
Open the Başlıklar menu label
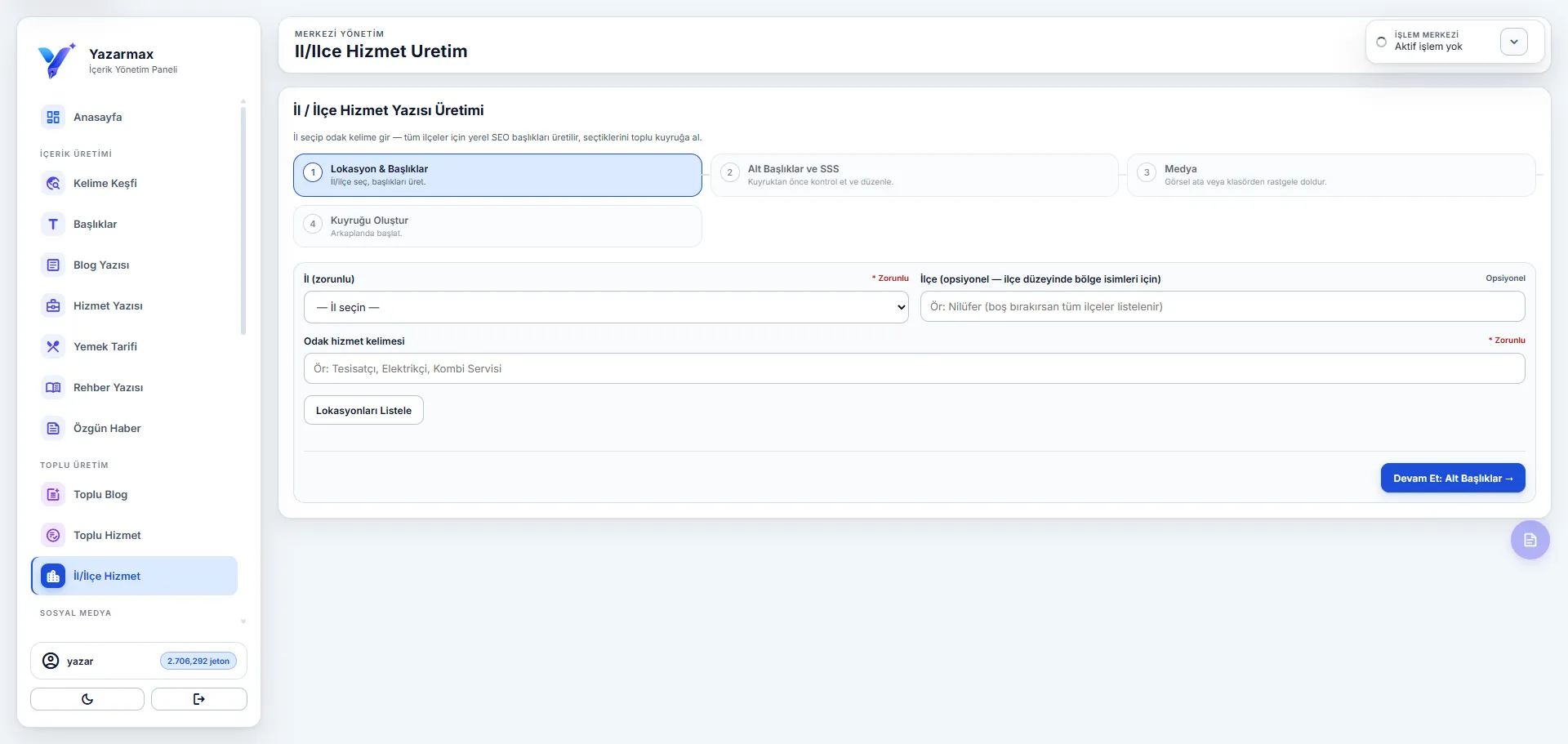click(x=96, y=225)
